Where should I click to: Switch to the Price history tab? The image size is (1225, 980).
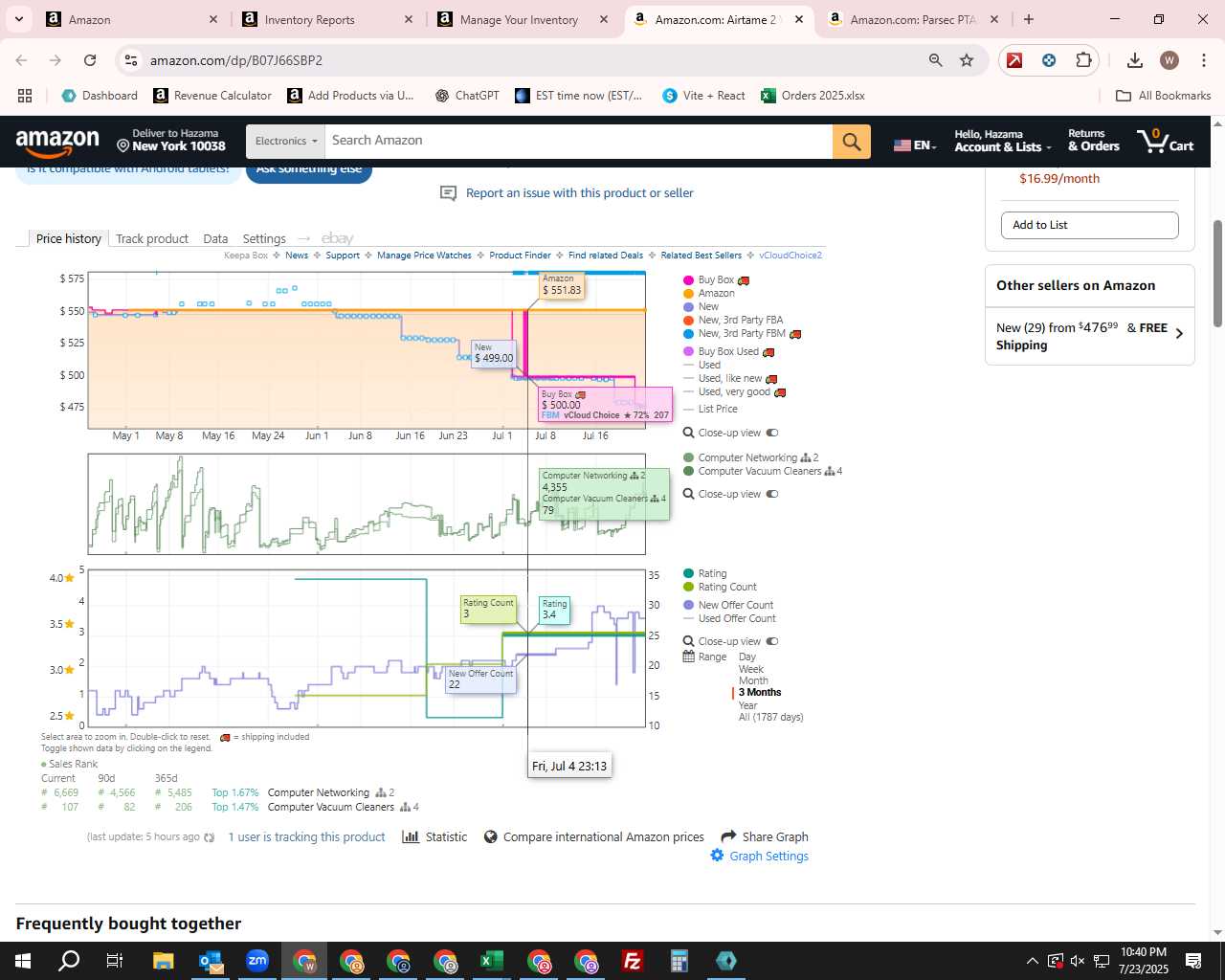point(68,238)
